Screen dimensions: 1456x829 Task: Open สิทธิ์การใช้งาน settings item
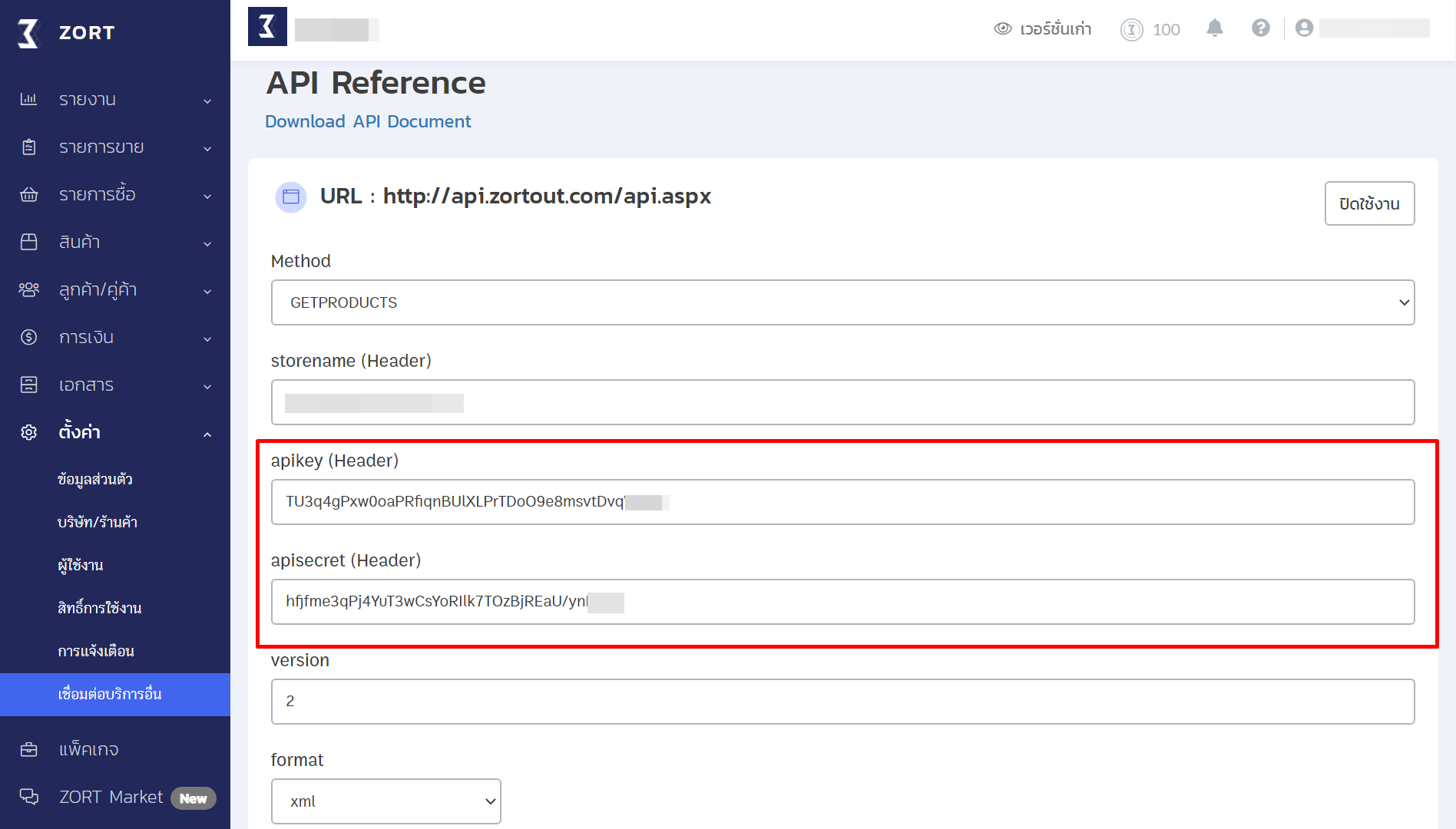click(x=100, y=608)
